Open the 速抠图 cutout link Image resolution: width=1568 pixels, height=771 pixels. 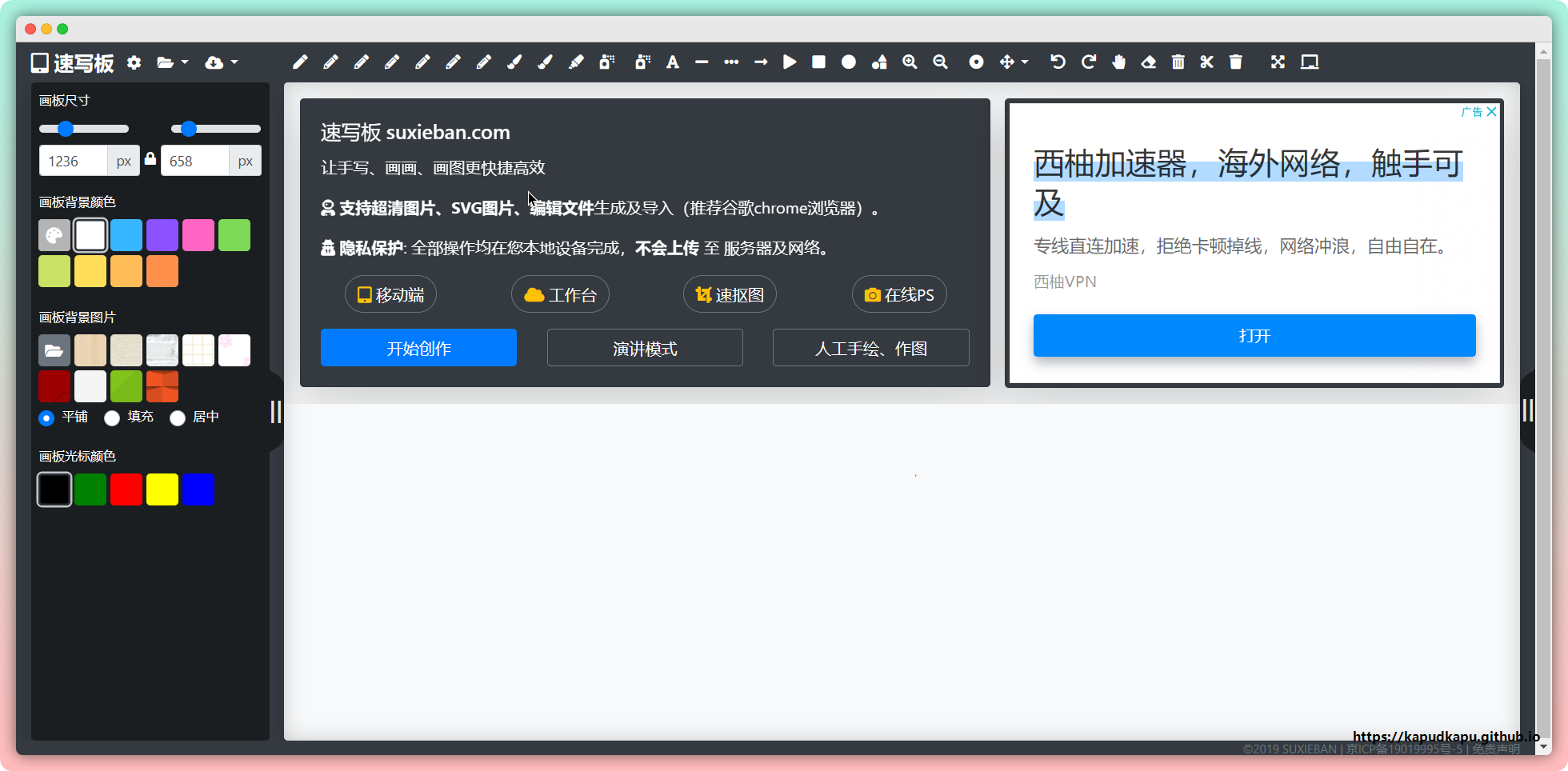point(730,295)
